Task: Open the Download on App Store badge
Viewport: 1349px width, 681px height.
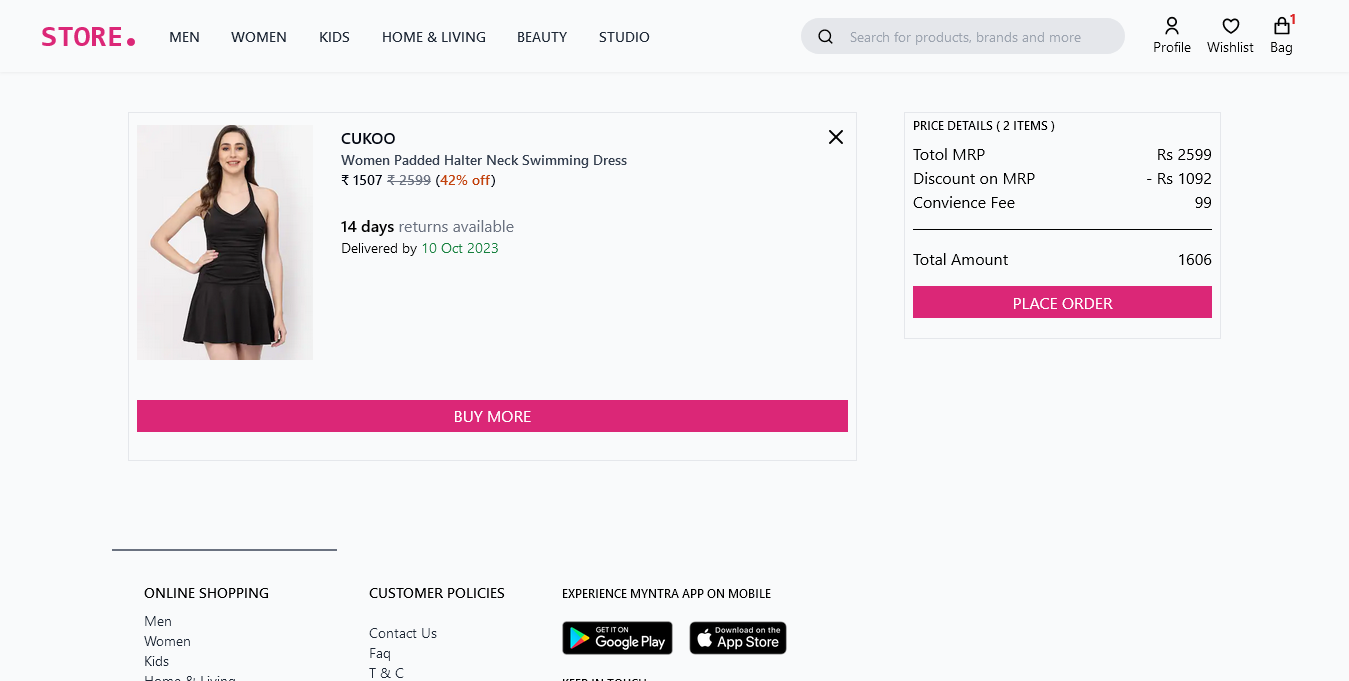Action: (737, 638)
